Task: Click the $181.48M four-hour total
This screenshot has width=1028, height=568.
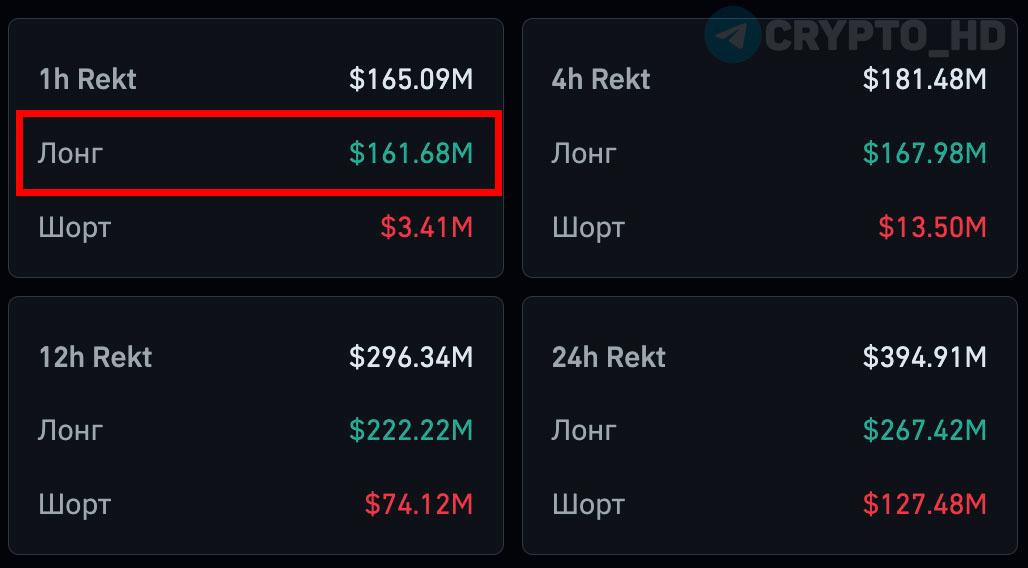Action: point(924,79)
